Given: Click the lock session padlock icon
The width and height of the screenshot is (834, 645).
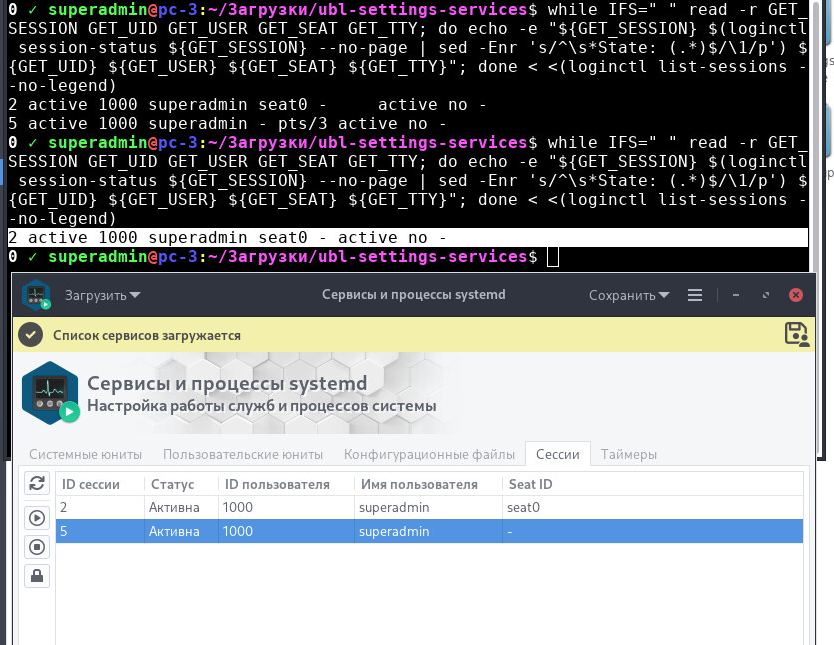Looking at the screenshot, I should [37, 576].
